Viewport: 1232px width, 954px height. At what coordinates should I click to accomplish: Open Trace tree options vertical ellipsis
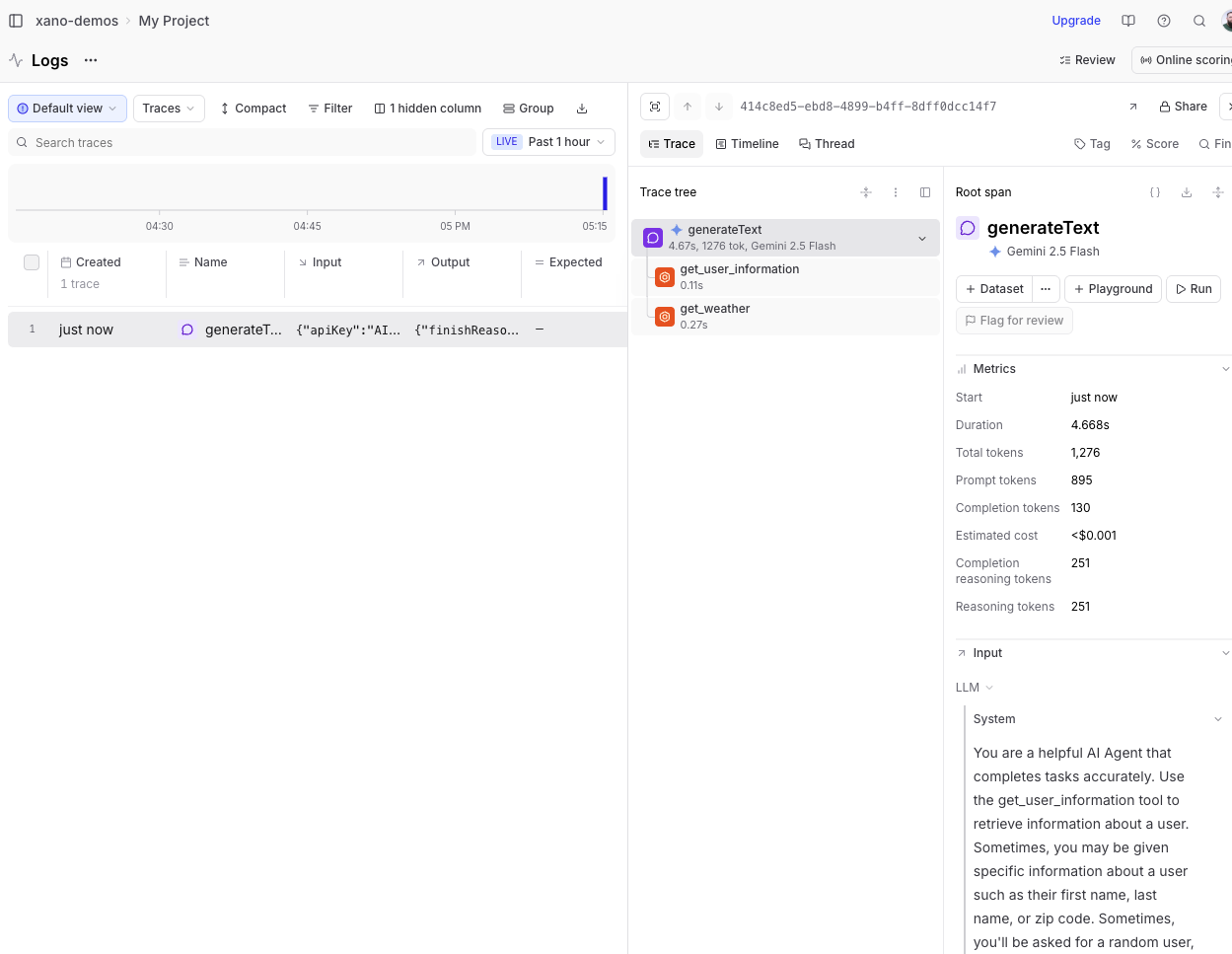coord(896,192)
